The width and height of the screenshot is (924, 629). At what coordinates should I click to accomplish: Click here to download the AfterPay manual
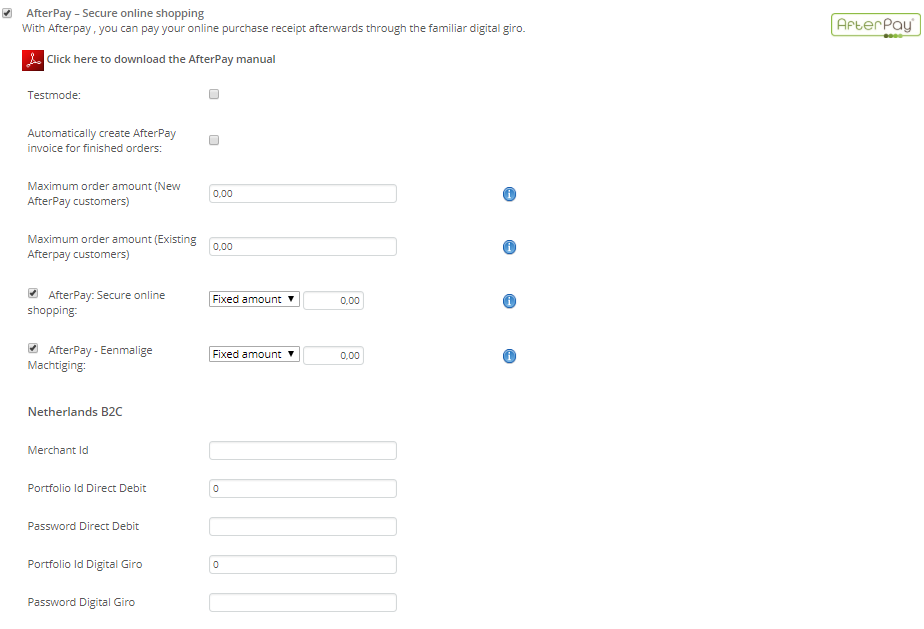point(160,60)
